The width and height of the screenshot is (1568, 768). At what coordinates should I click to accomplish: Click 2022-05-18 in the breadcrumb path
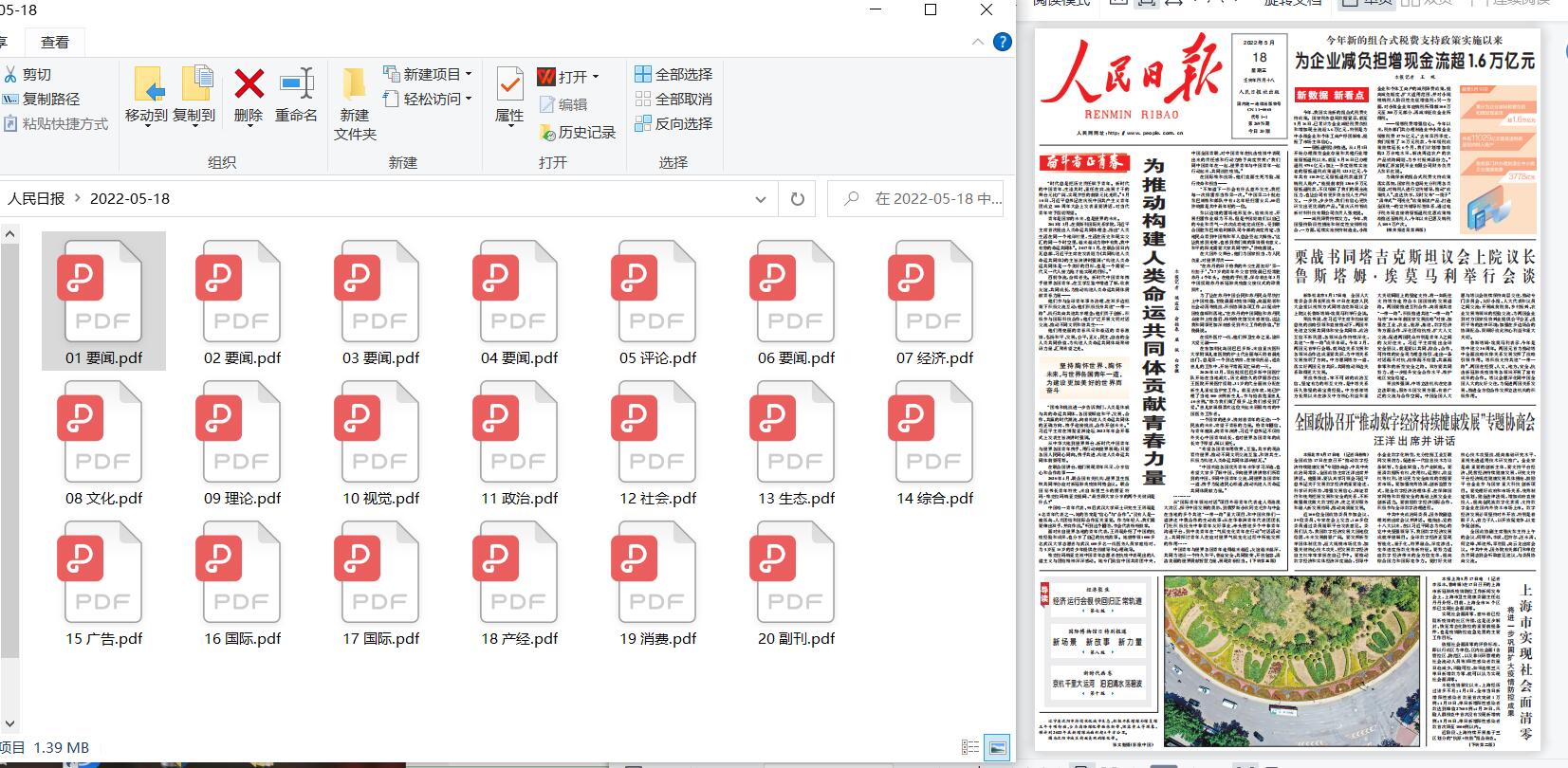[x=130, y=199]
